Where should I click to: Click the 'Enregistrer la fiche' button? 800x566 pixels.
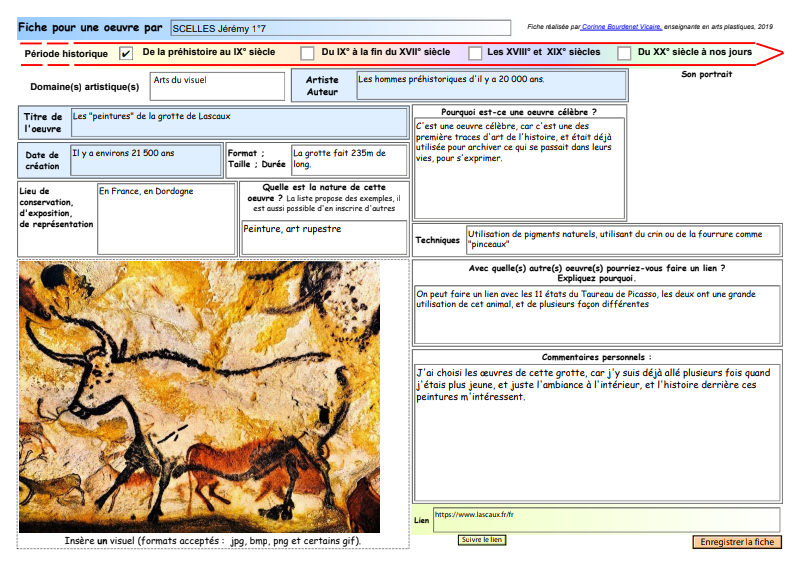tap(736, 541)
